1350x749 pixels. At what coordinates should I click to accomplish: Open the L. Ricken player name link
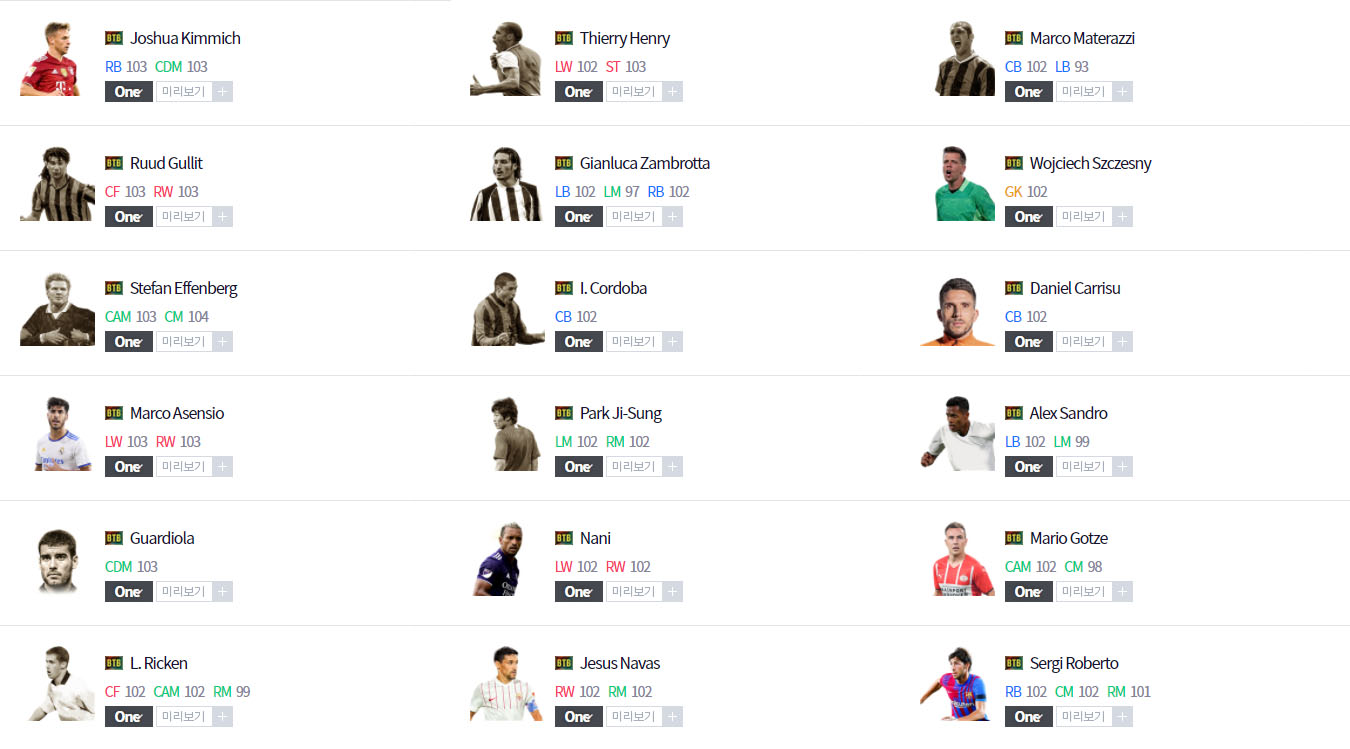(x=159, y=663)
